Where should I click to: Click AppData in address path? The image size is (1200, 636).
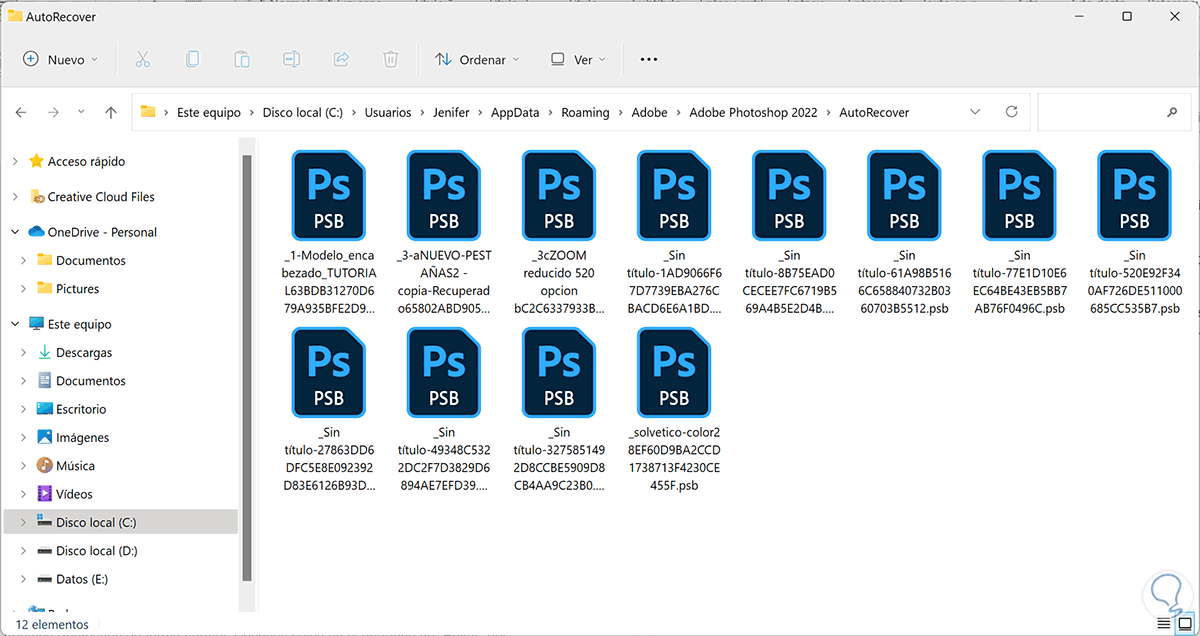point(515,113)
